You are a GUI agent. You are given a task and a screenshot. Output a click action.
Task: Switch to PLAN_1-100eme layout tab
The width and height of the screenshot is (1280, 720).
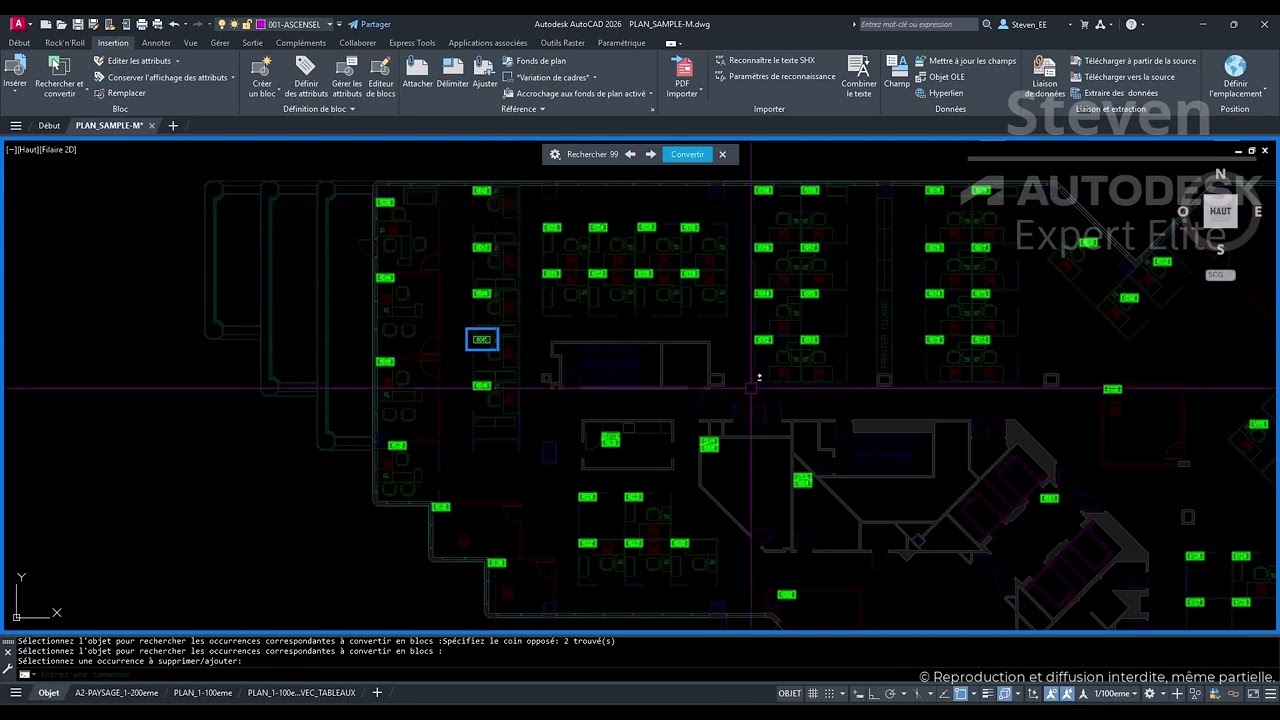pyautogui.click(x=203, y=693)
